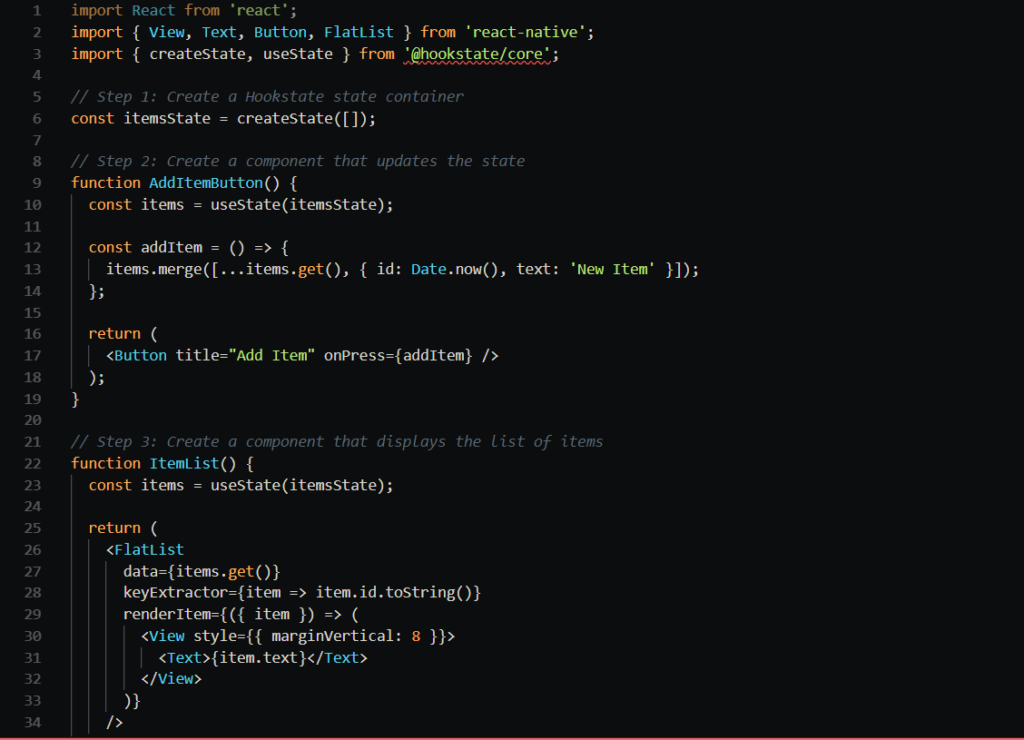Click the "Add Item" title attribute value
Image resolution: width=1024 pixels, height=740 pixels.
point(272,356)
